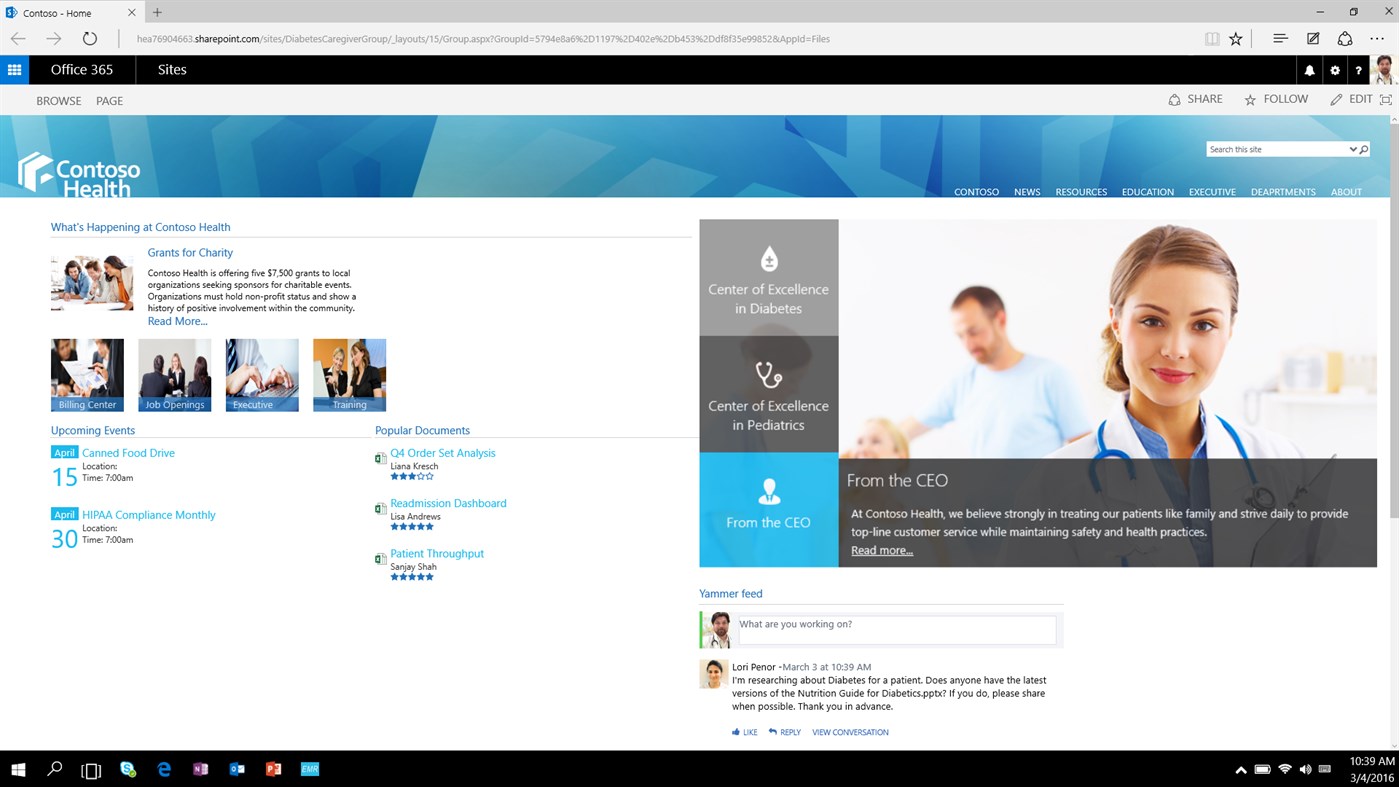Open Skype for Business in taskbar
This screenshot has width=1399, height=787.
[x=128, y=769]
